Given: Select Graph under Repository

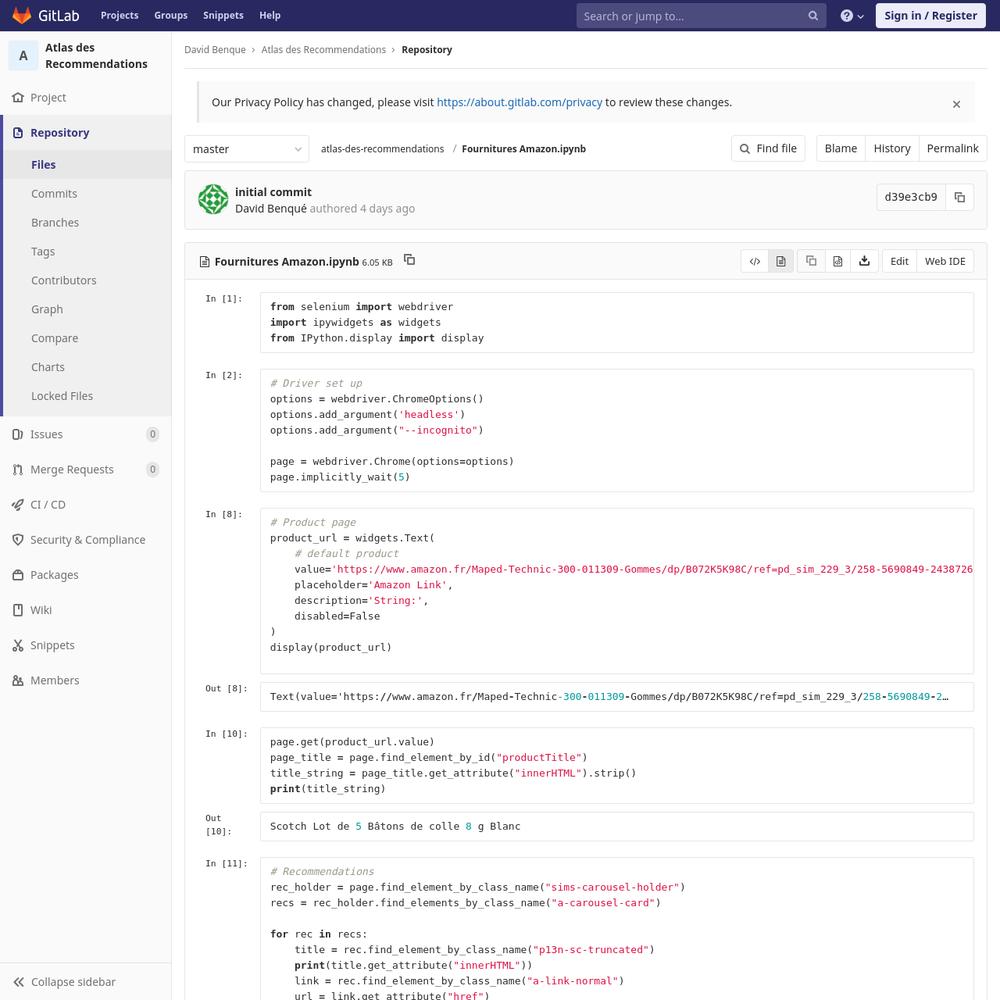Looking at the screenshot, I should point(85,309).
